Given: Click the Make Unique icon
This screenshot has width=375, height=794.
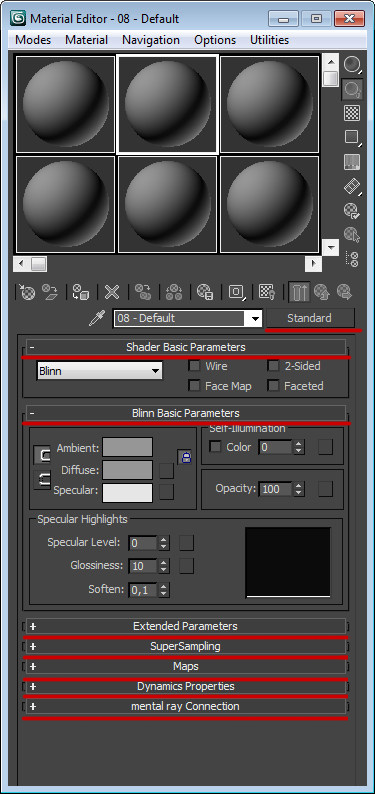Looking at the screenshot, I should 174,292.
